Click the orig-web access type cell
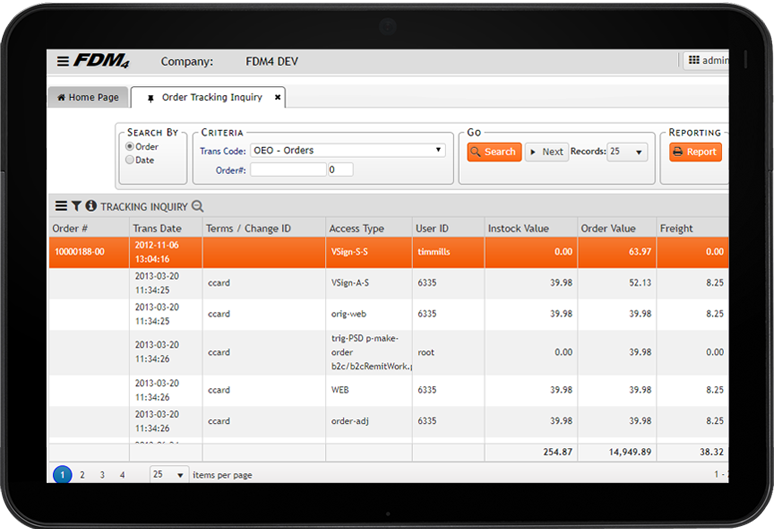Screen dimensions: 774x529 369,314
